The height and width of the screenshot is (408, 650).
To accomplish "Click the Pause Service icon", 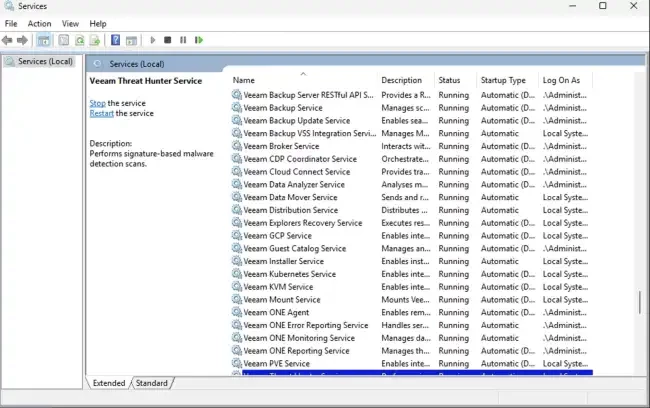I will pyautogui.click(x=183, y=40).
